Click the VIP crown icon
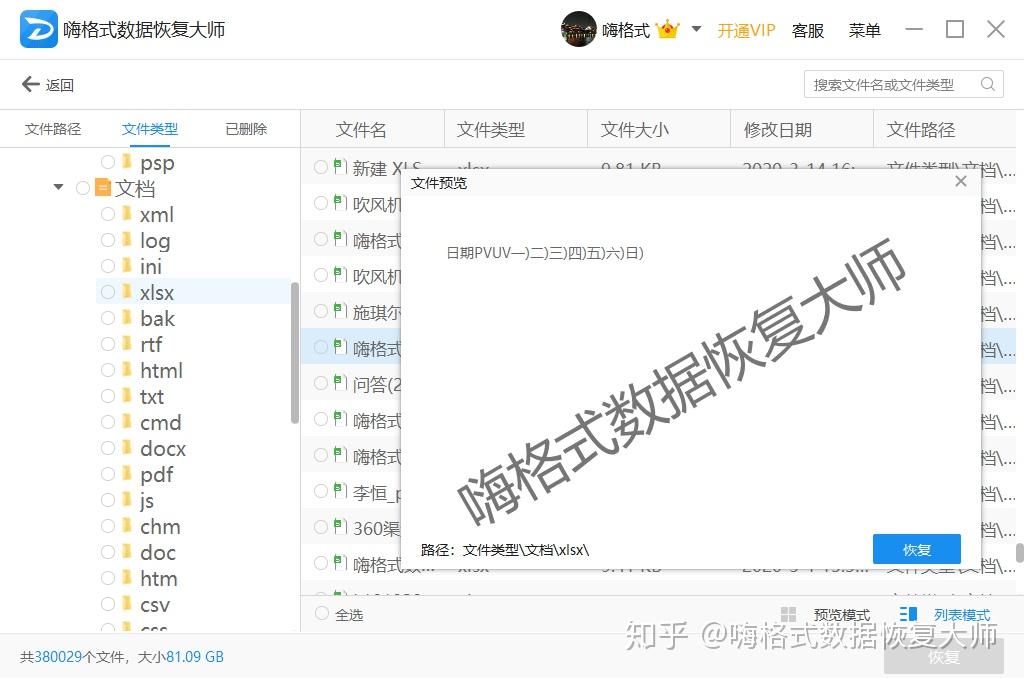Screen dimensions: 1024x678 tap(667, 29)
